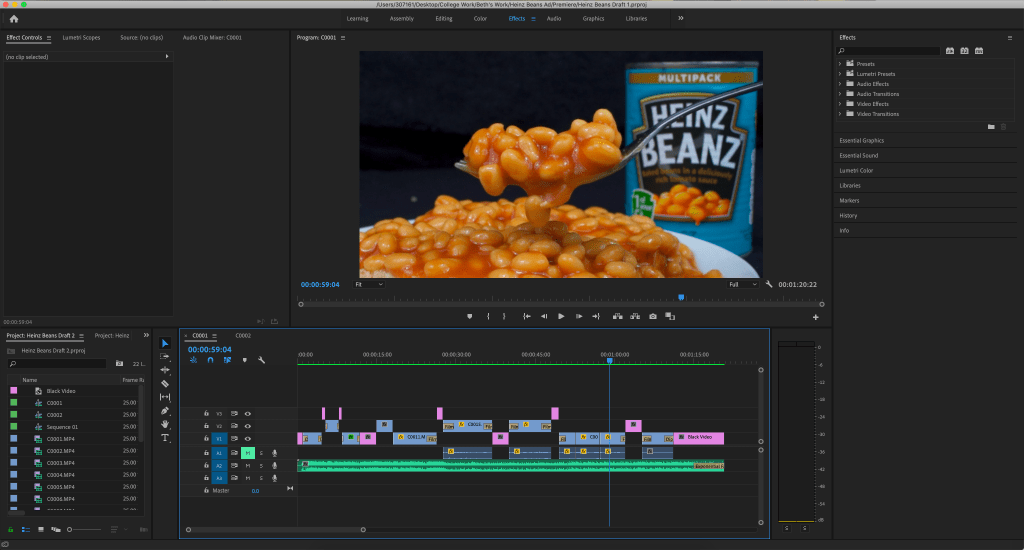Hide video track V2 with eye icon

247,426
